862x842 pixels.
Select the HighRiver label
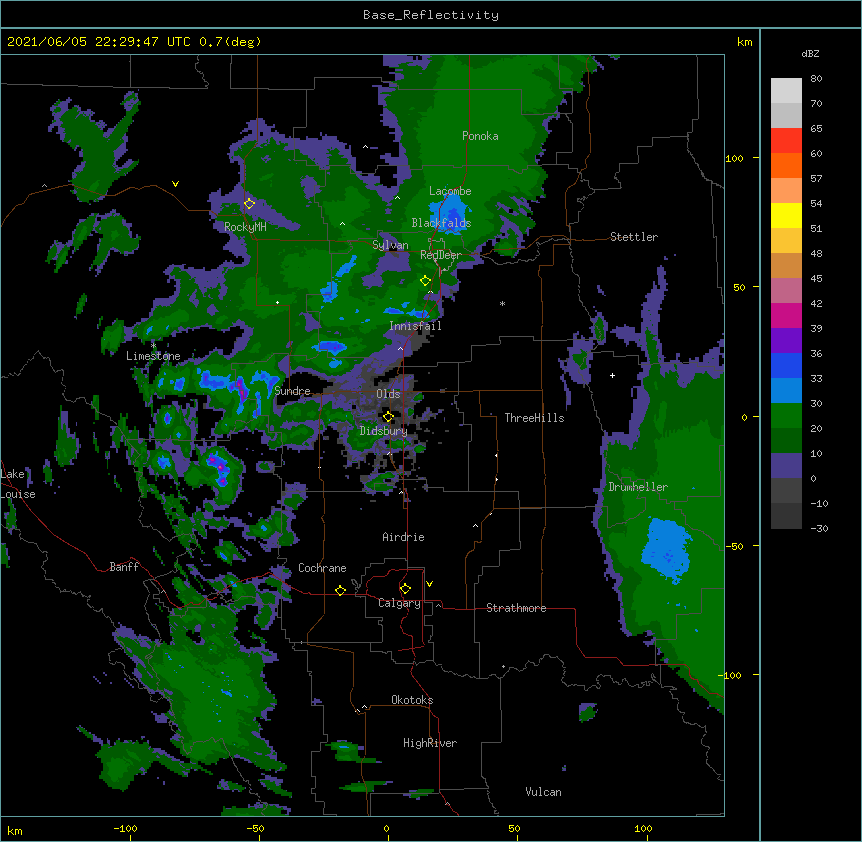click(x=430, y=743)
